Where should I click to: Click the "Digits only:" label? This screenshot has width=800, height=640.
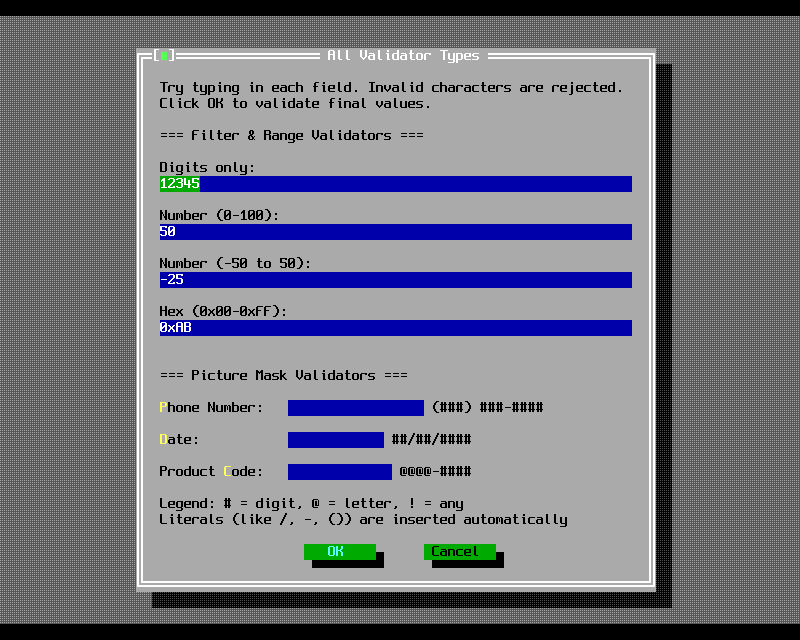coord(207,167)
